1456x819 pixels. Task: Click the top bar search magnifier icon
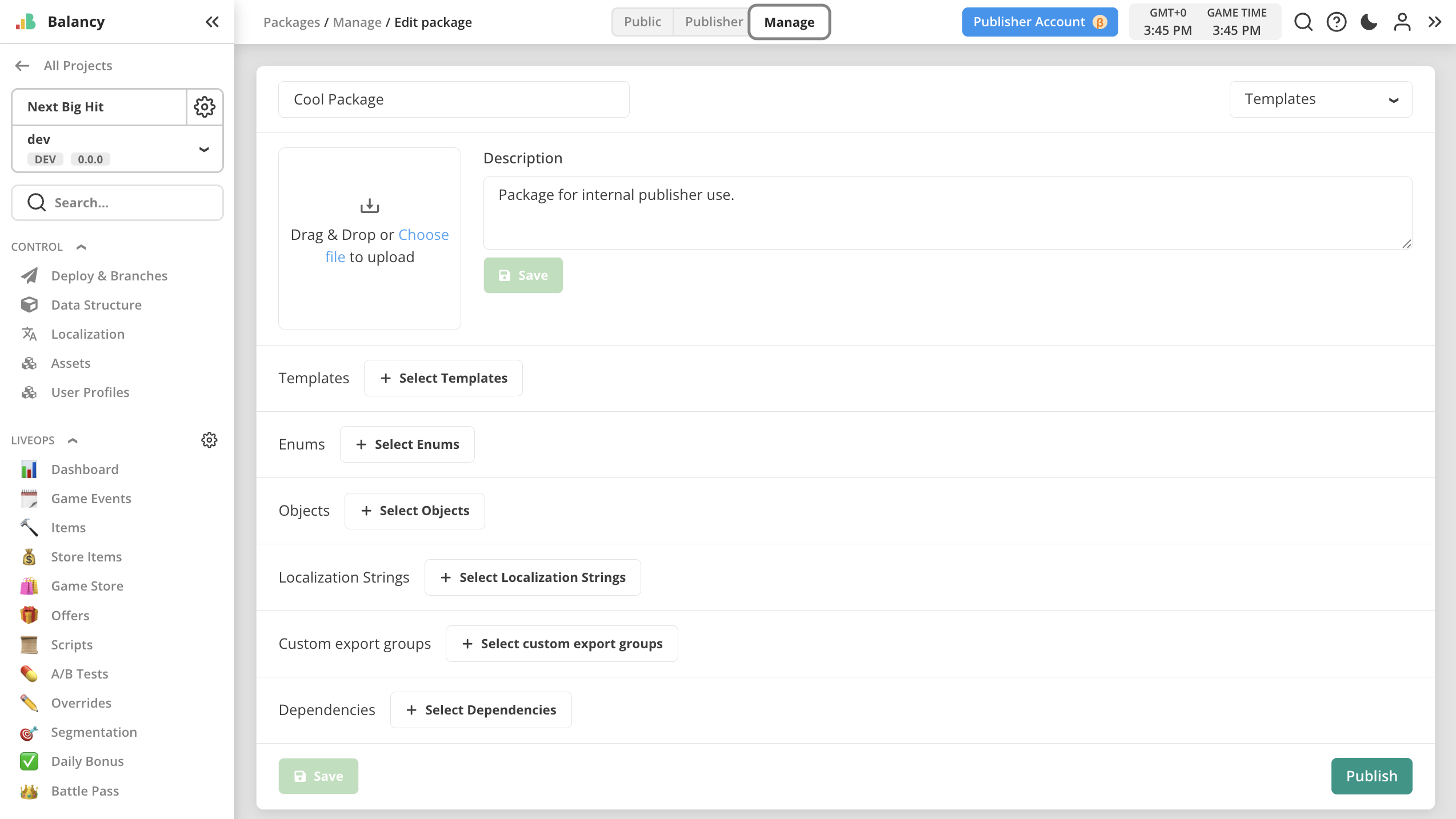pyautogui.click(x=1303, y=22)
